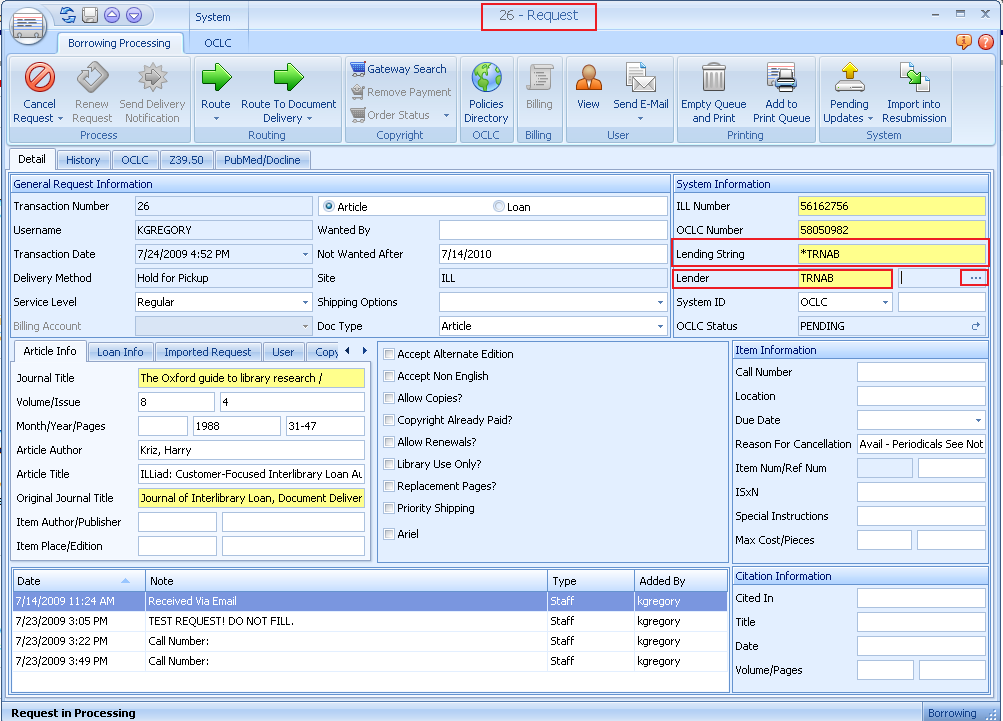Open the Gateway Search tool
The width and height of the screenshot is (1003, 721).
point(400,69)
